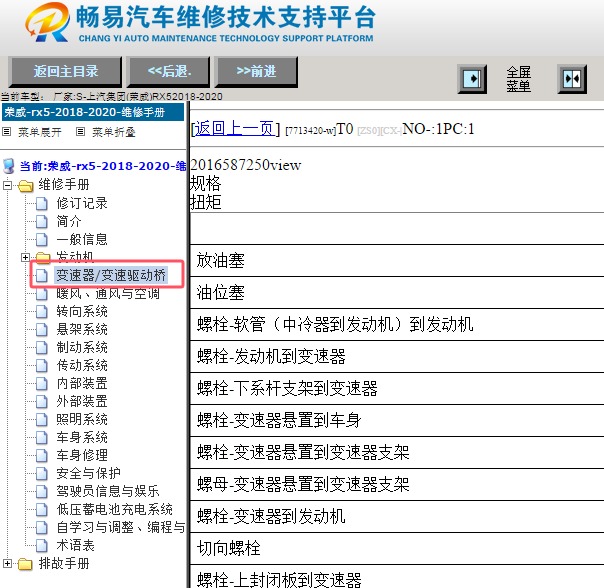The height and width of the screenshot is (588, 604).
Task: Click the page icon next to 术语表
Action: coord(42,546)
